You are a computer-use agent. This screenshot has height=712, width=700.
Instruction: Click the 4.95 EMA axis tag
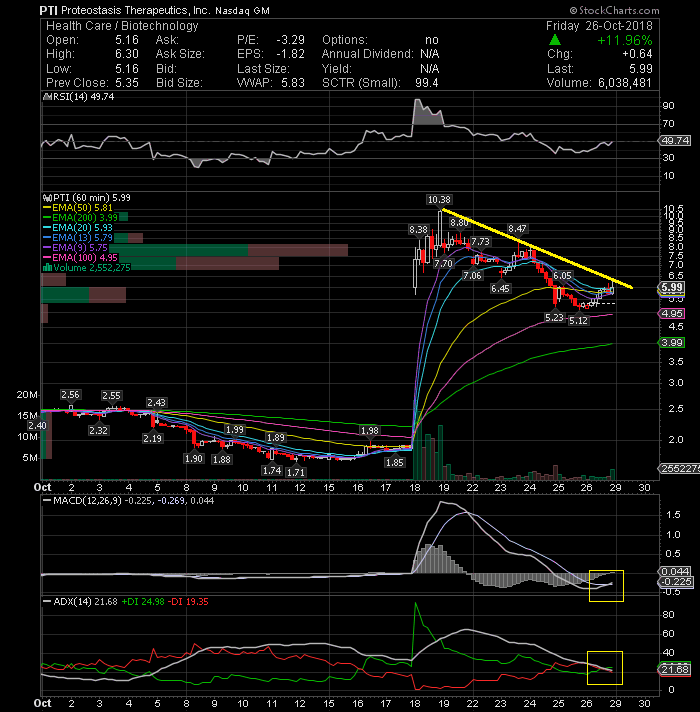(x=671, y=314)
